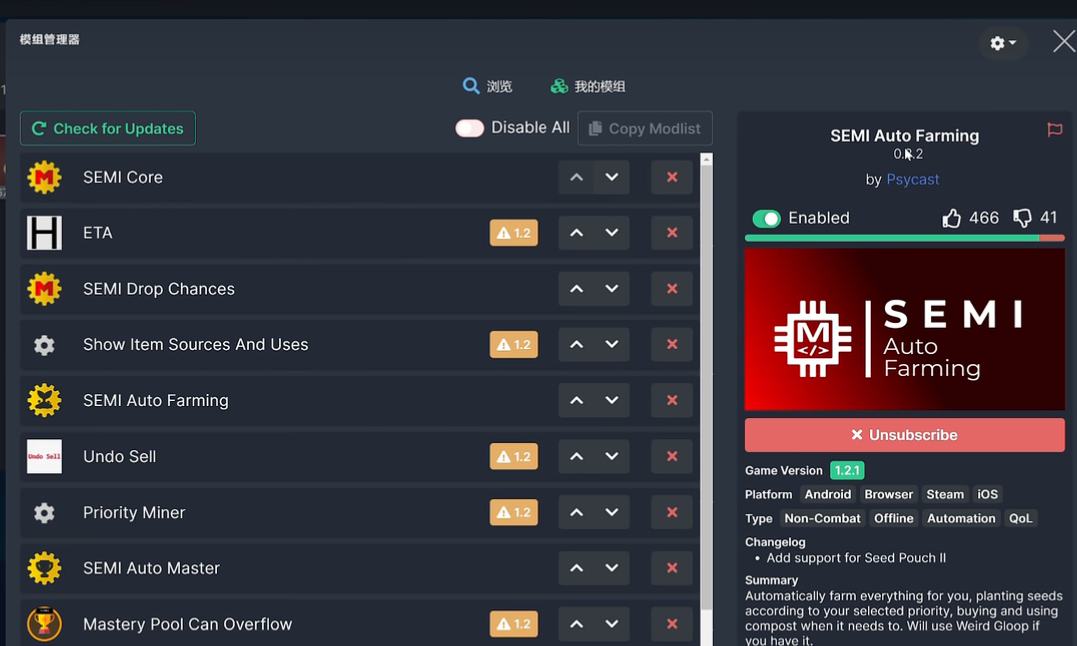1077x646 pixels.
Task: Toggle the Enabled switch for SEMI Auto Farming
Action: (767, 218)
